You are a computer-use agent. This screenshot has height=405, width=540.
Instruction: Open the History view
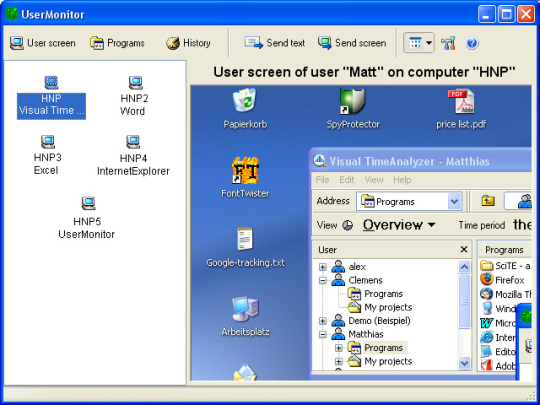(188, 43)
